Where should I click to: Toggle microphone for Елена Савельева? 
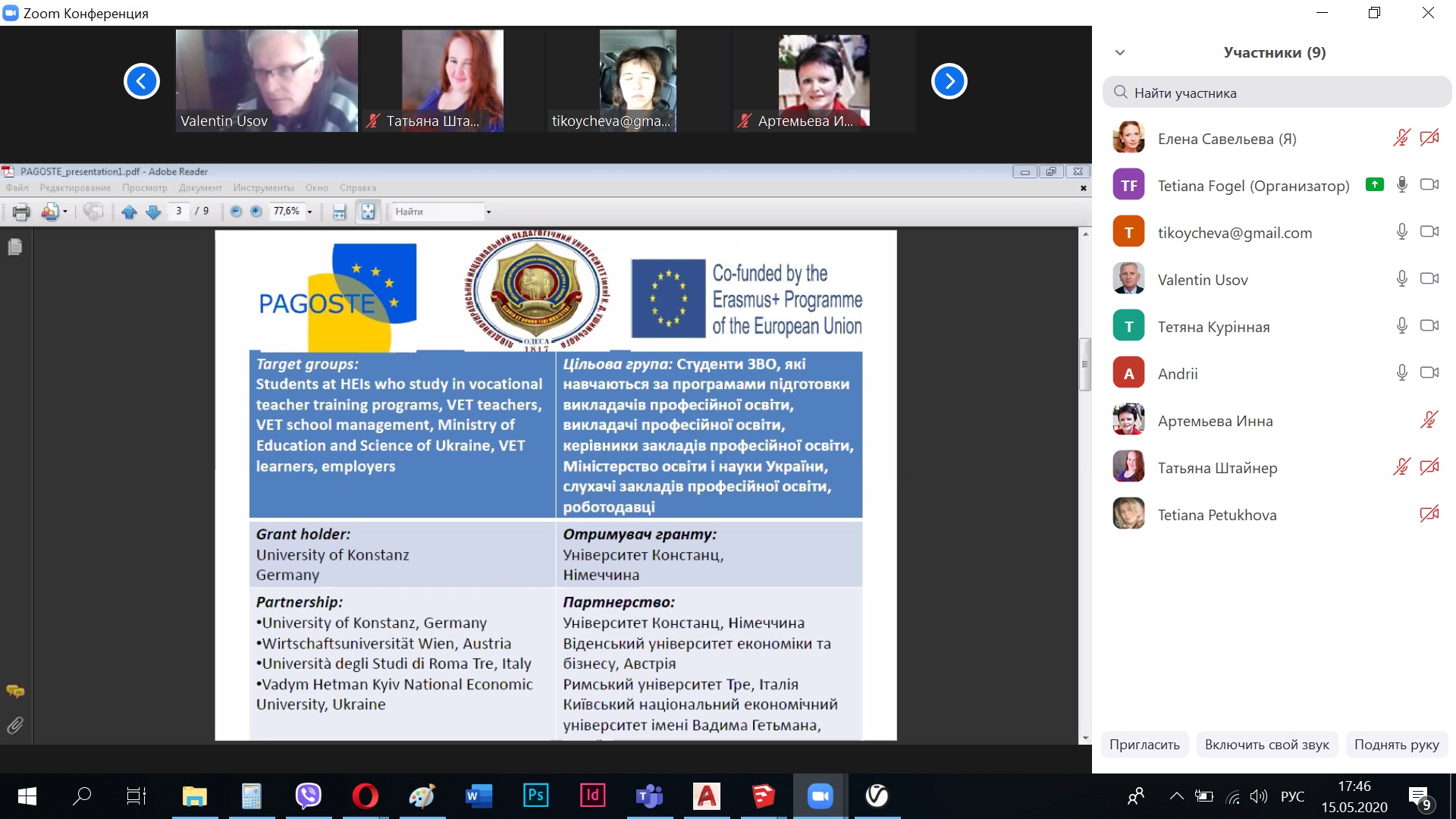tap(1401, 138)
